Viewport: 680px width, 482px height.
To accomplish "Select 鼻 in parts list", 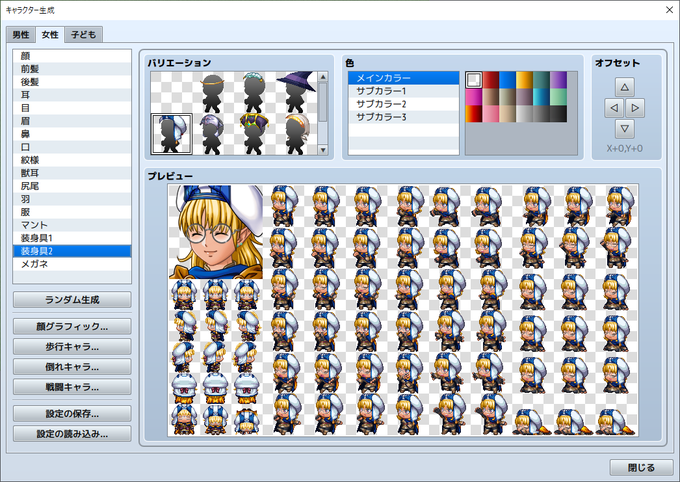I will click(72, 134).
